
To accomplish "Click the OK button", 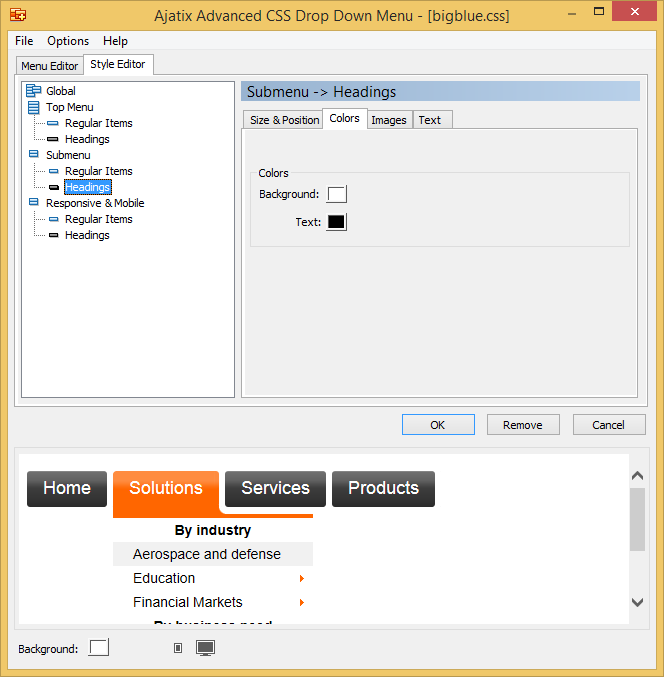I will [x=438, y=425].
